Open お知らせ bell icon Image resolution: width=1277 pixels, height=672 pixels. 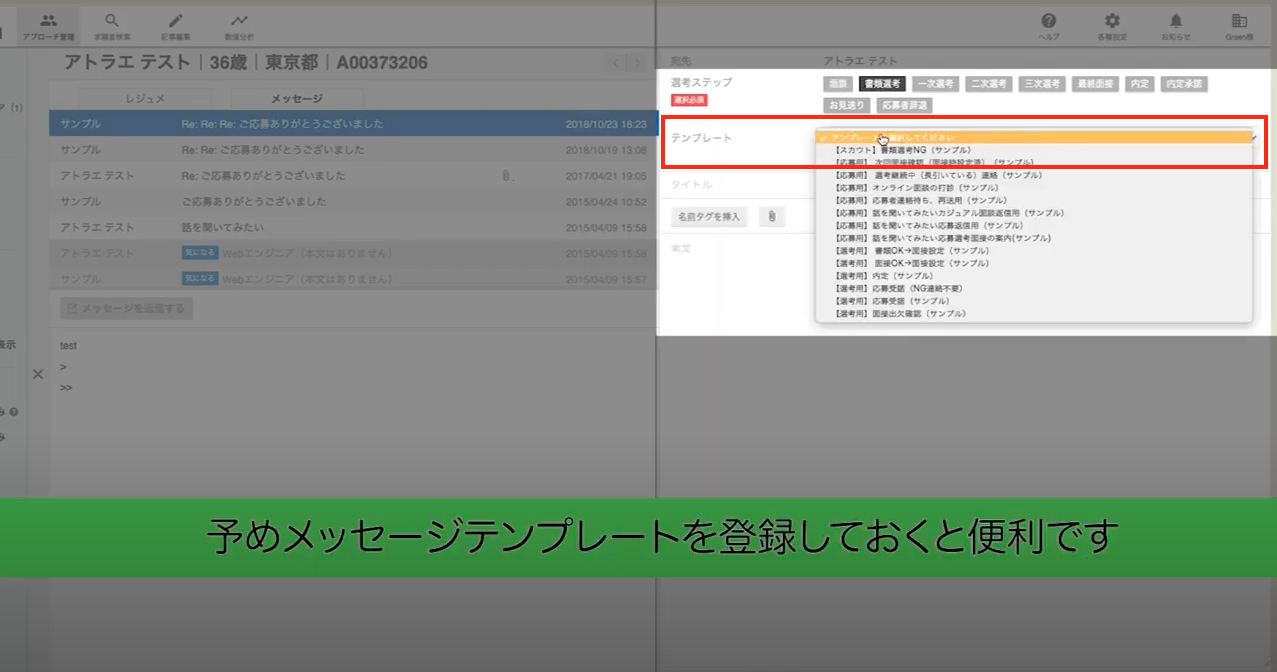click(1176, 20)
